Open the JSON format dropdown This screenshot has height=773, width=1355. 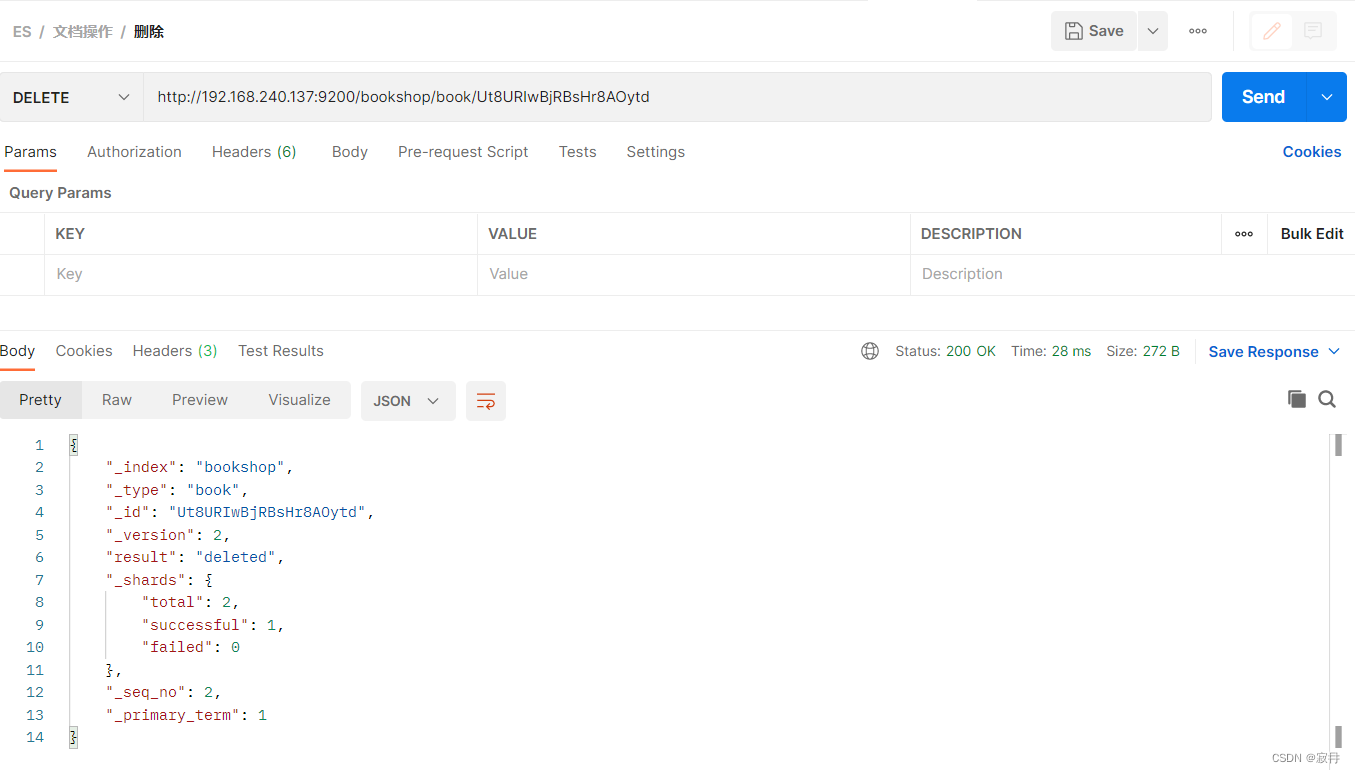pos(408,401)
